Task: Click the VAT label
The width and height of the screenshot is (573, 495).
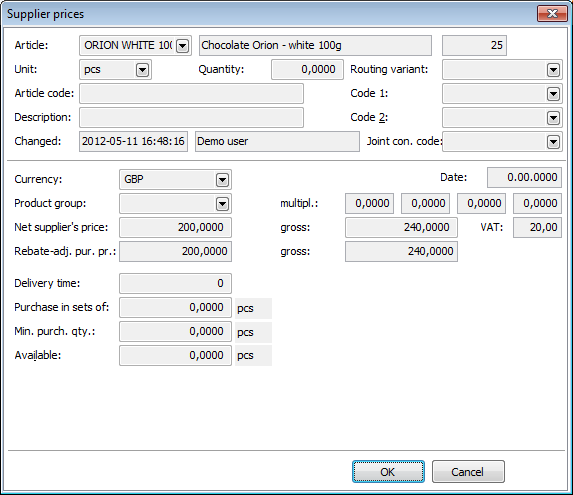Action: pyautogui.click(x=492, y=228)
